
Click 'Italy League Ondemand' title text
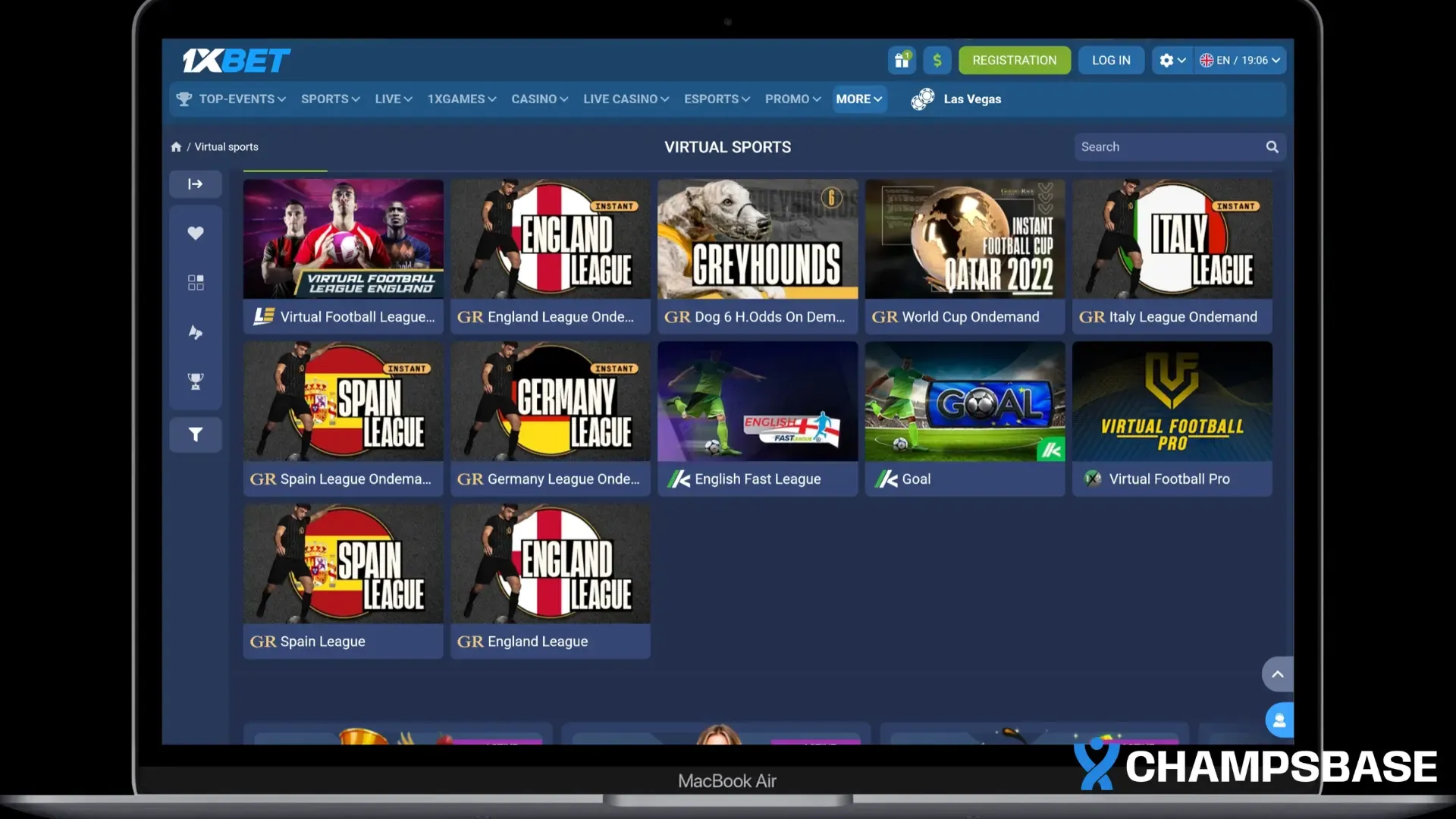[x=1183, y=317]
